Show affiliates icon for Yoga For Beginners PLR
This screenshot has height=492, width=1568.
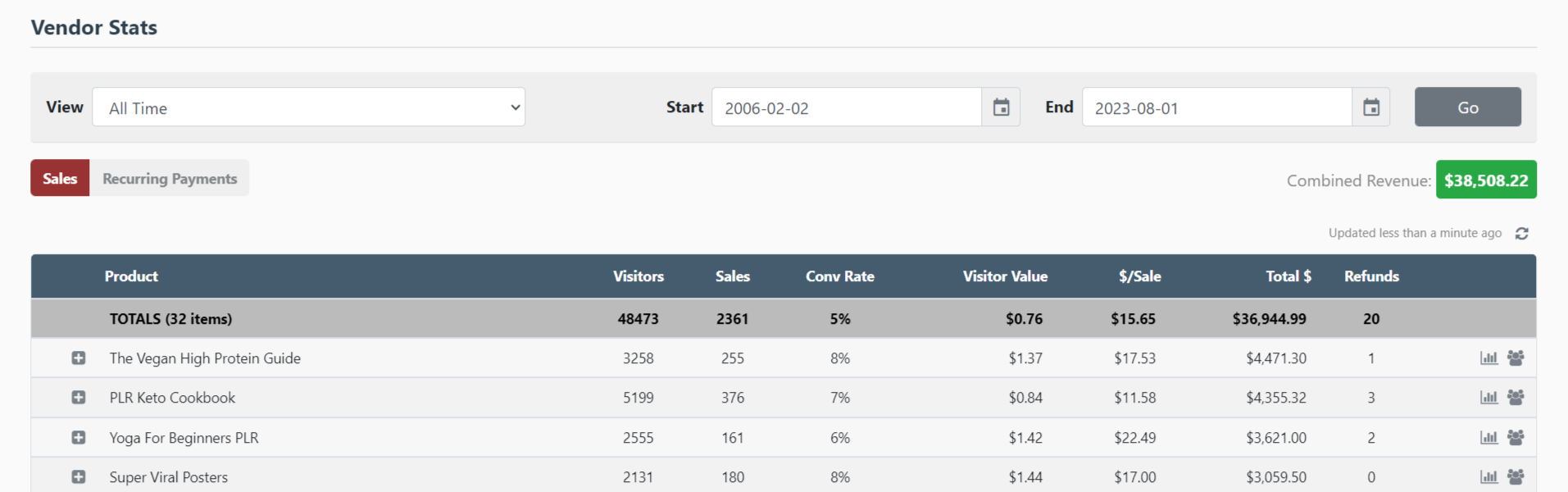tap(1516, 438)
